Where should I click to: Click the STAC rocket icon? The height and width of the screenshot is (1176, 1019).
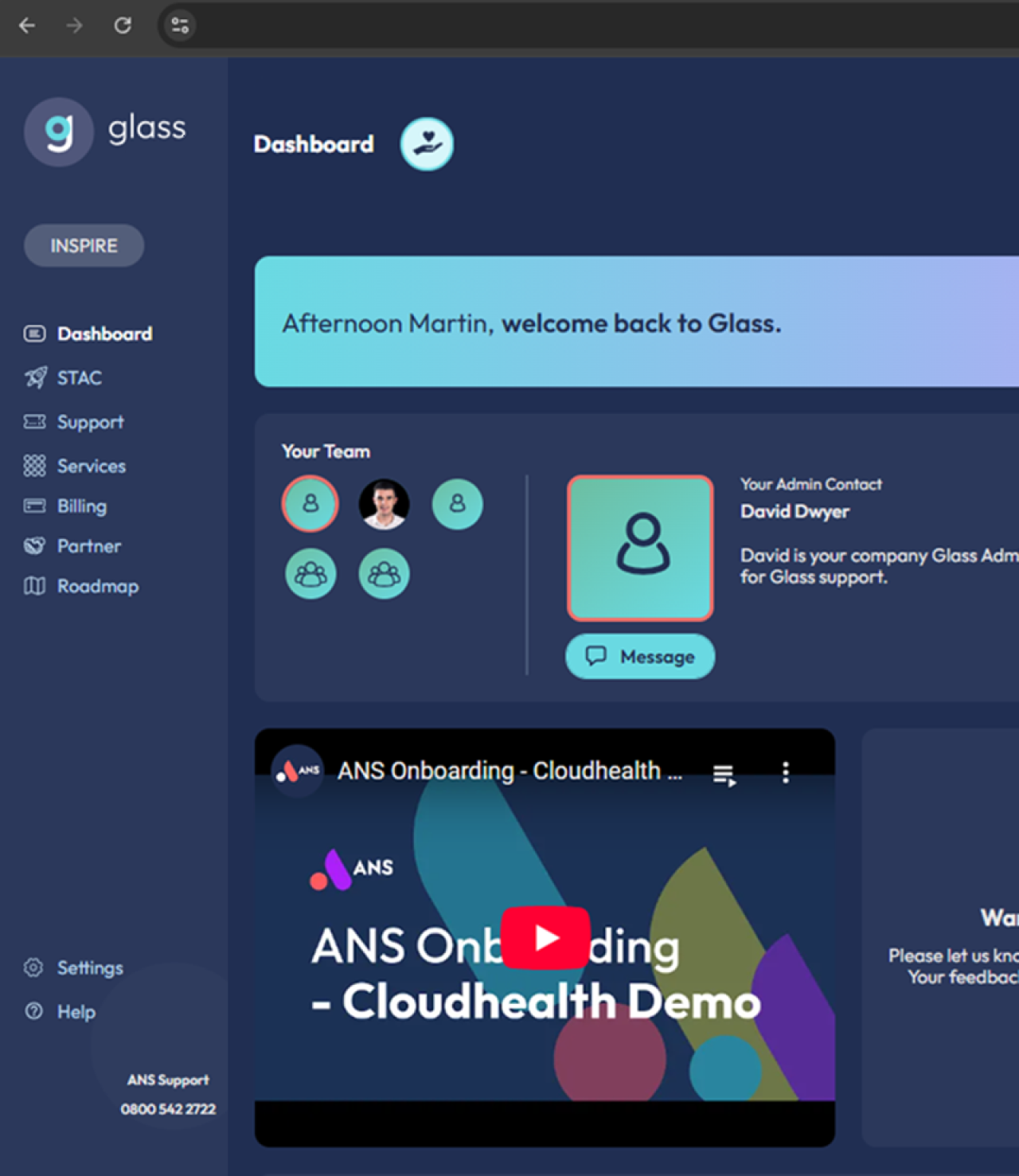point(35,377)
